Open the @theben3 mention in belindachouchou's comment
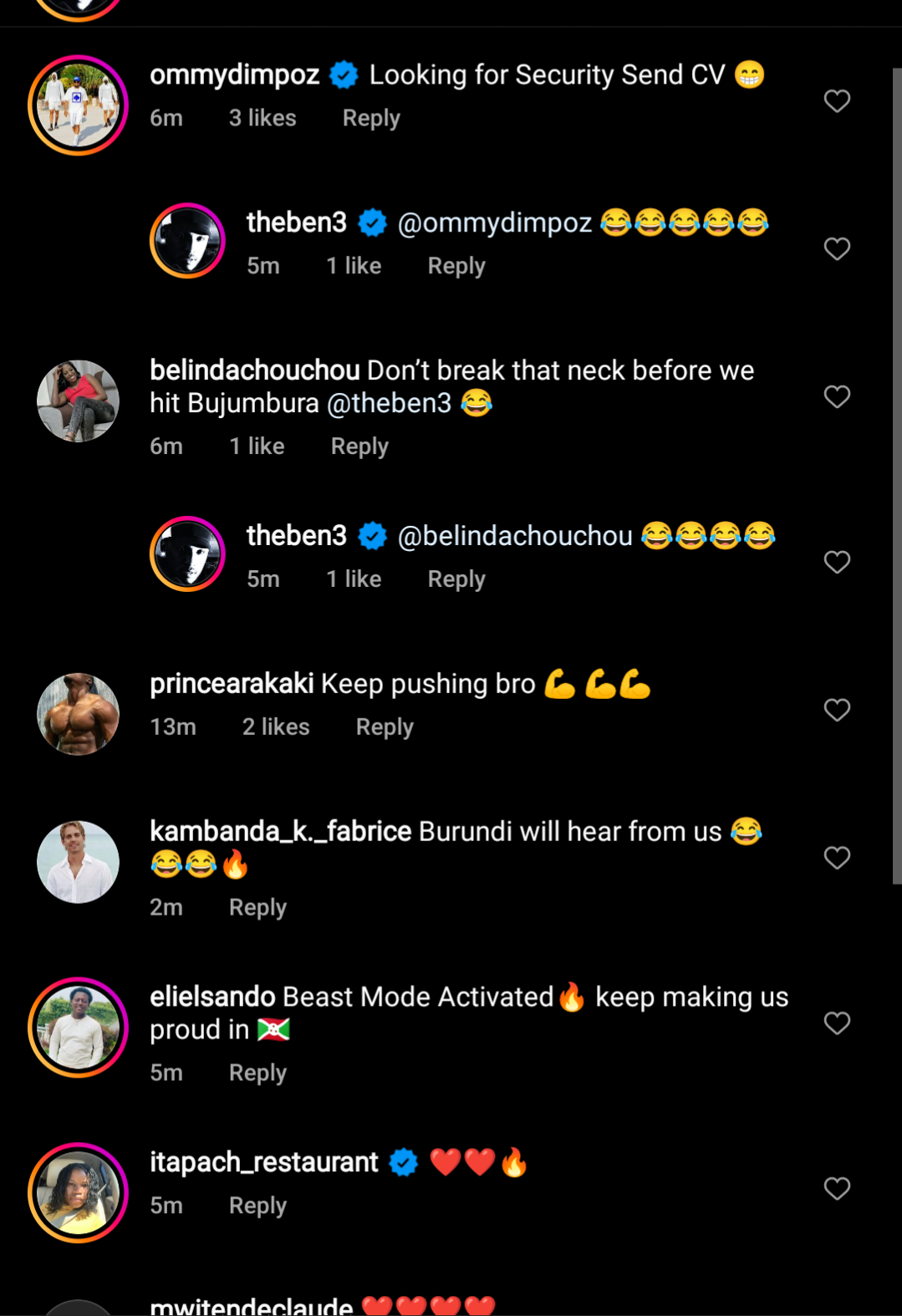 pos(389,404)
